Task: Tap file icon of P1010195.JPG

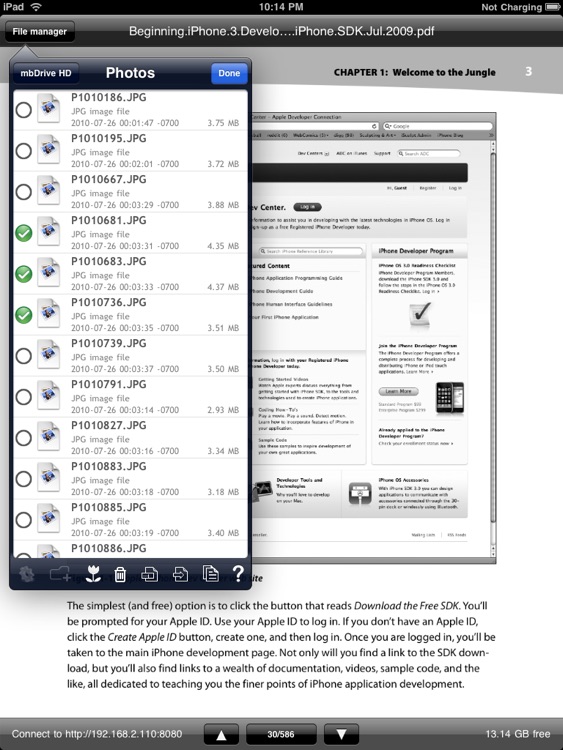Action: tap(48, 150)
